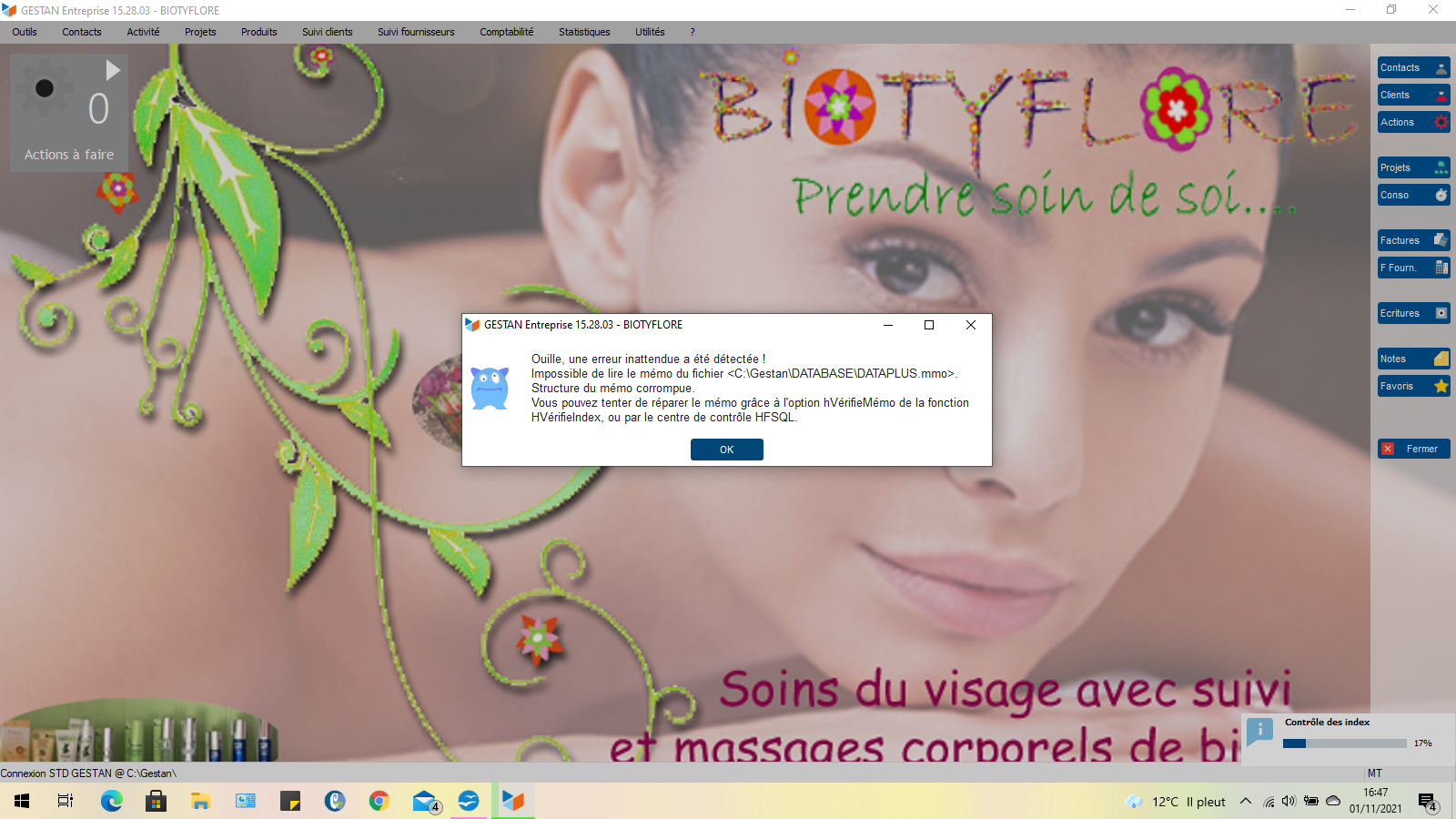
Task: Open the Conso sidebar shortcut
Action: pos(1413,196)
